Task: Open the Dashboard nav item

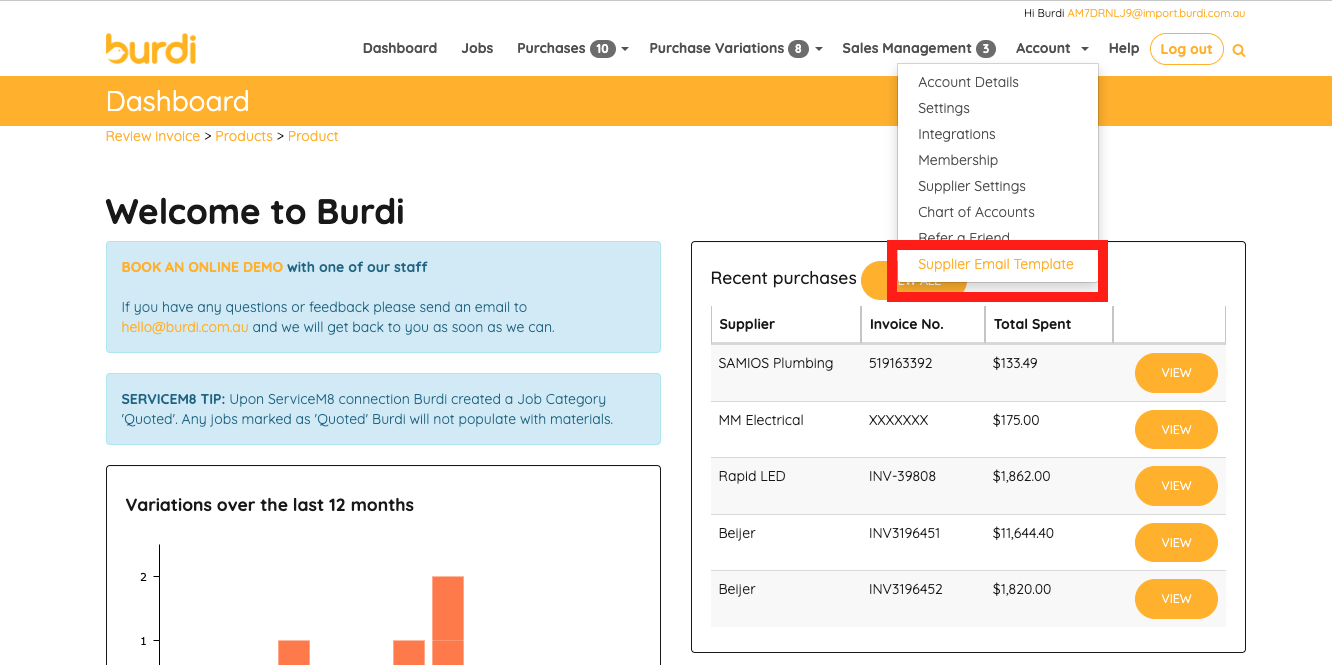Action: pos(400,48)
